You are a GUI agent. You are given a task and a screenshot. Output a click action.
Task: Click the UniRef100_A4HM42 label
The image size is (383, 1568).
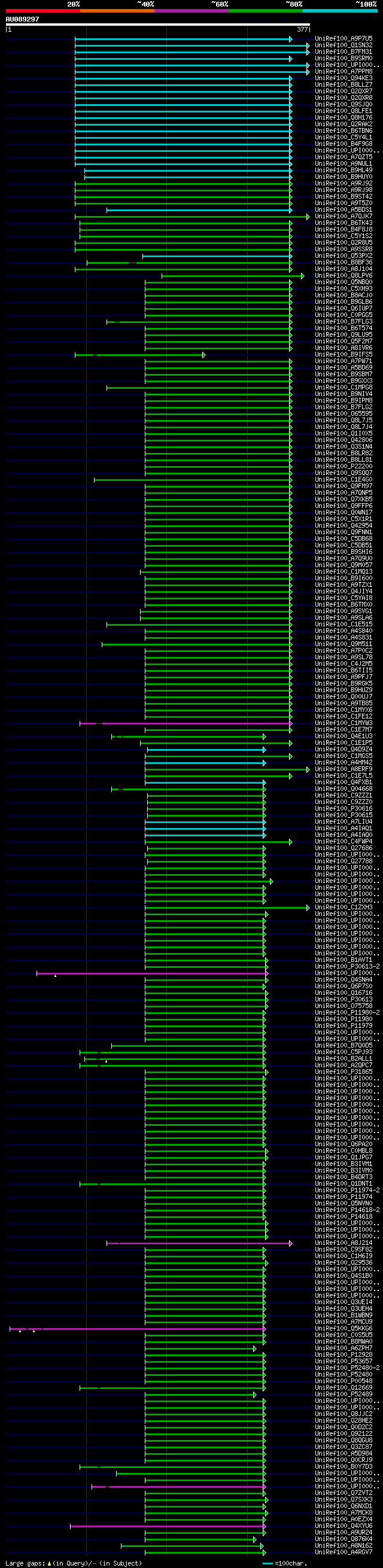[x=344, y=763]
